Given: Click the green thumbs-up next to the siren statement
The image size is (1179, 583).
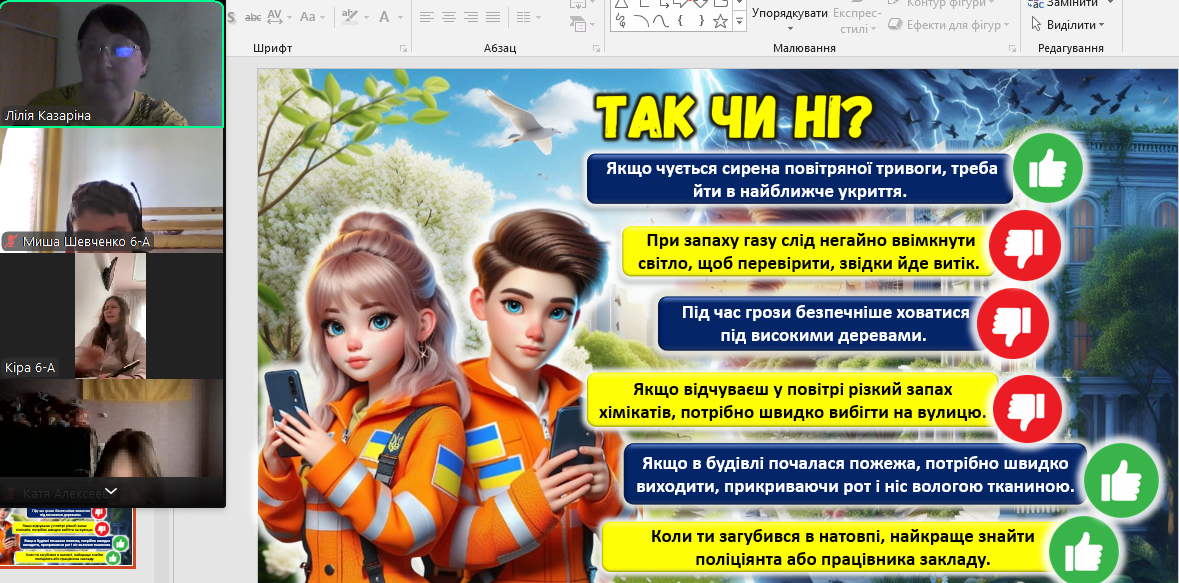Looking at the screenshot, I should coord(1047,170).
